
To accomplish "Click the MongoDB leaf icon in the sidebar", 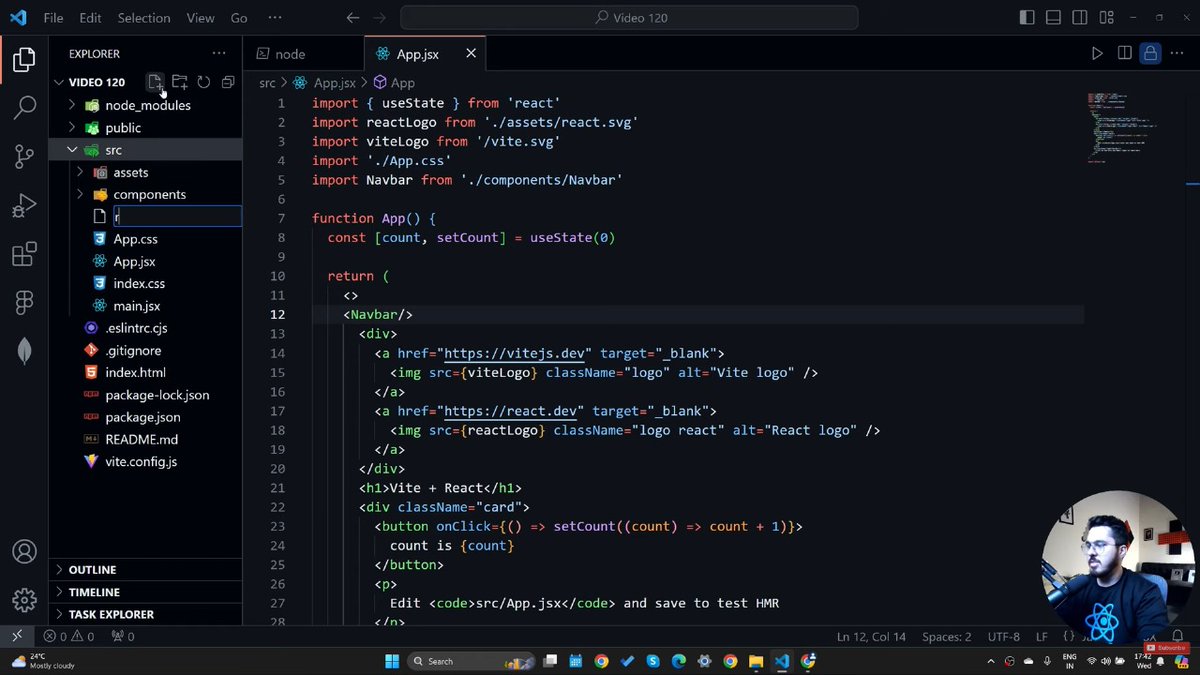I will 22,350.
